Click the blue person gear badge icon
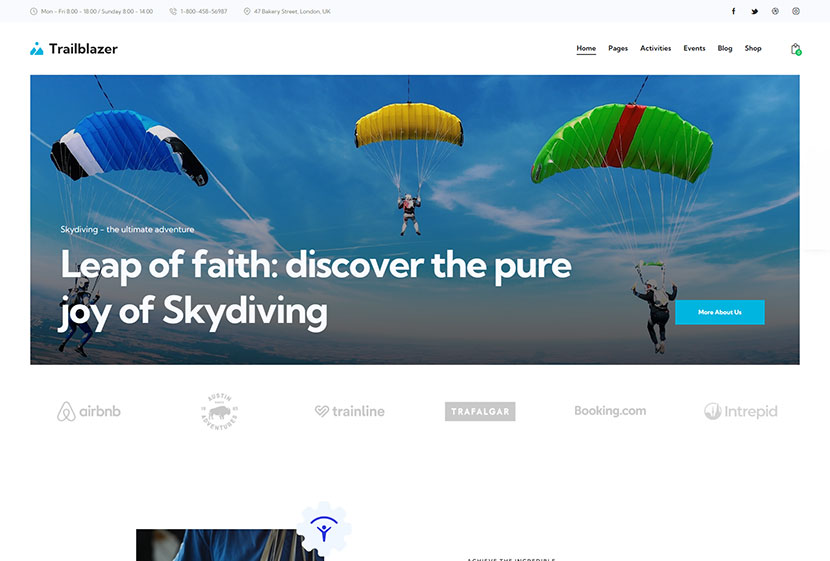Image resolution: width=830 pixels, height=561 pixels. click(x=324, y=529)
